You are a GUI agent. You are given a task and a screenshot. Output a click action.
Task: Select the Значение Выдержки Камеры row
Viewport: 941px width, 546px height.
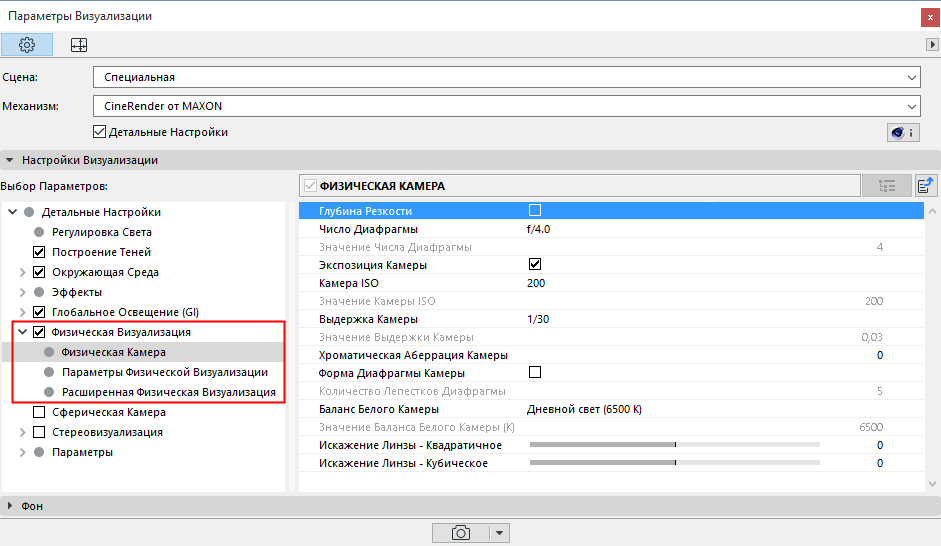coord(611,337)
